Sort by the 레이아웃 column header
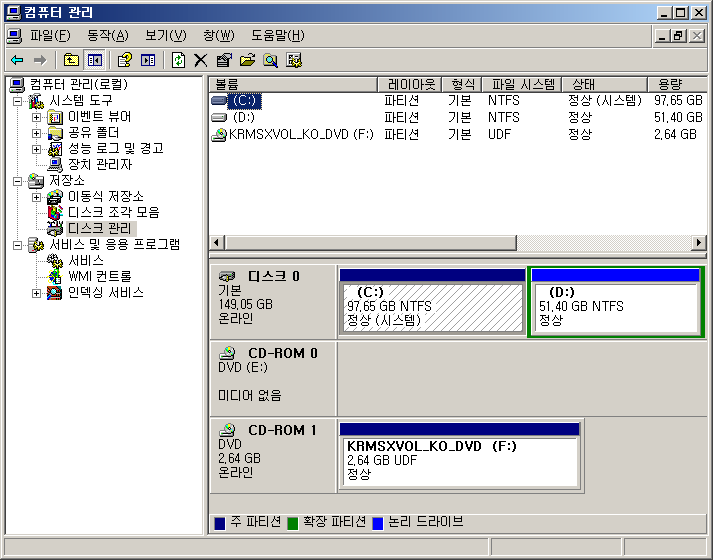 point(410,85)
